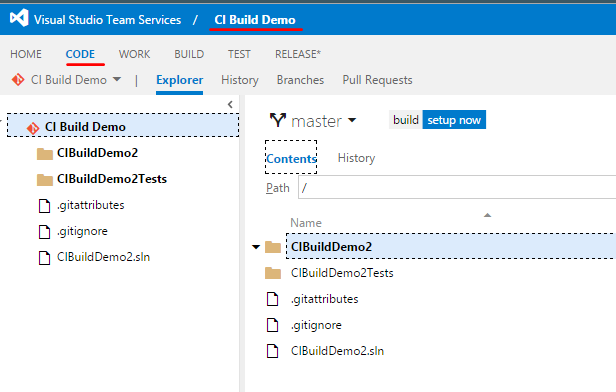Go to the HOME hub
Image resolution: width=616 pixels, height=392 pixels.
pos(26,54)
